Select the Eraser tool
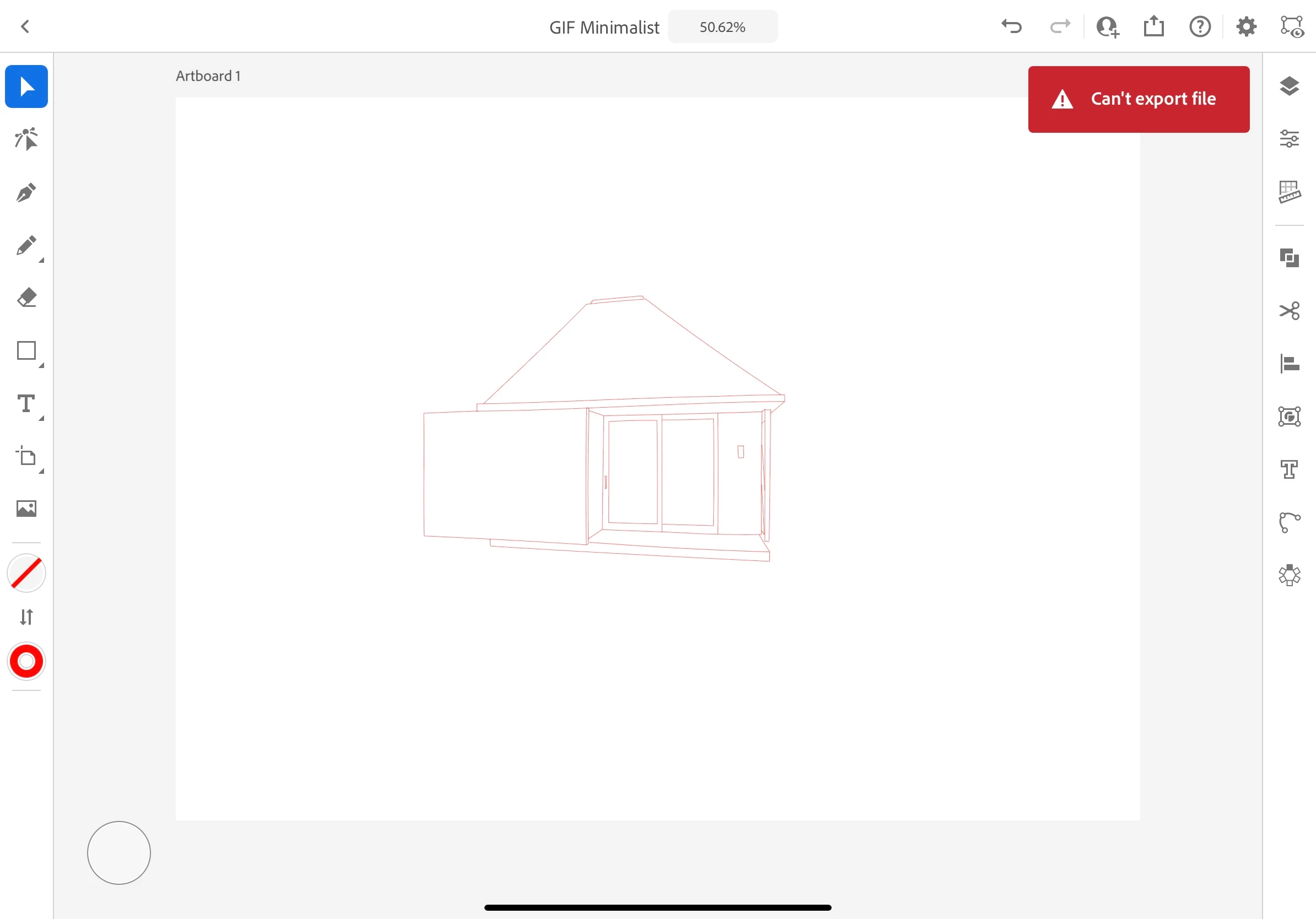The height and width of the screenshot is (919, 1316). click(x=26, y=298)
